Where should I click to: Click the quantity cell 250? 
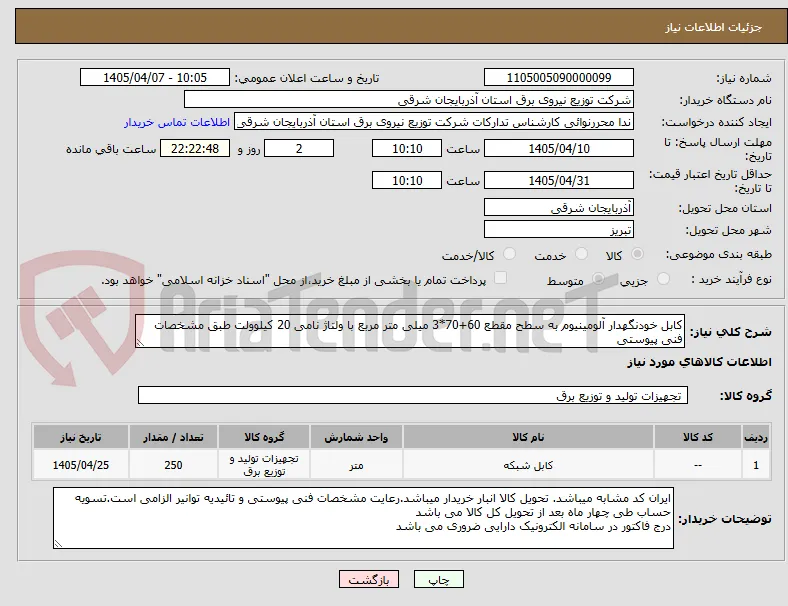pos(173,465)
